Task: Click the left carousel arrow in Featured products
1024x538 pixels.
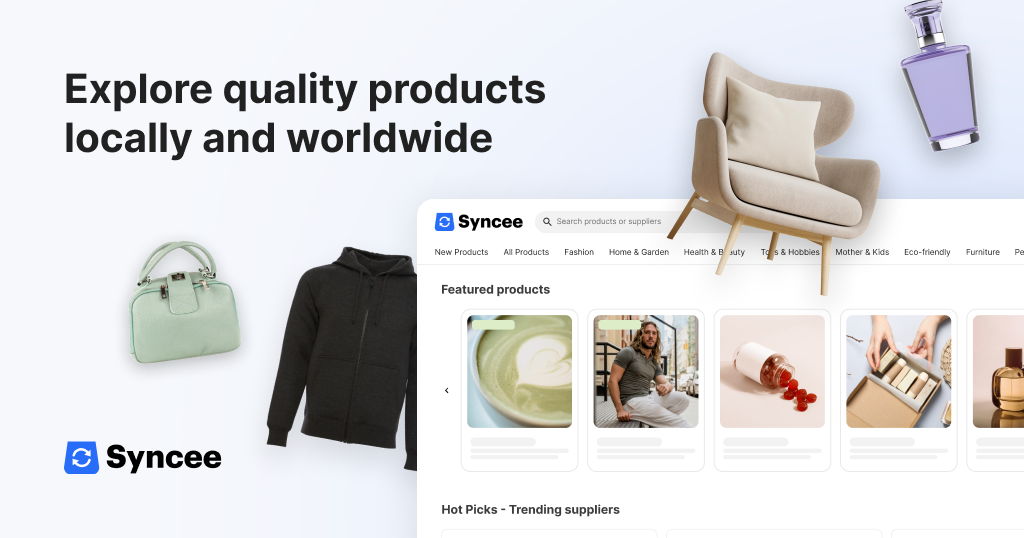Action: (447, 390)
